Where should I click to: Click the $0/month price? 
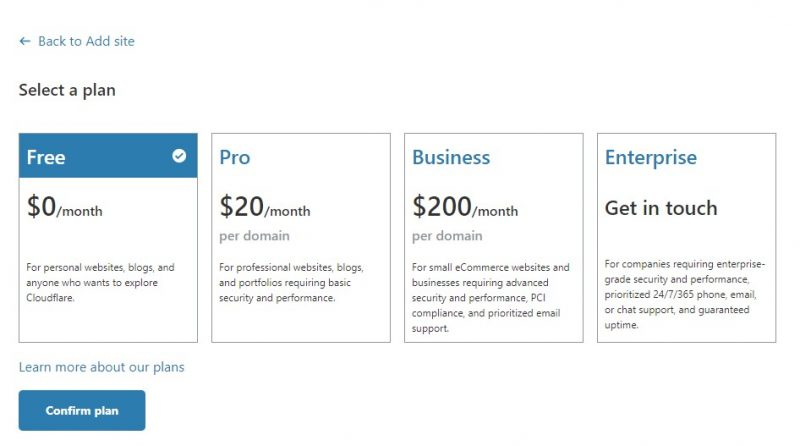65,208
